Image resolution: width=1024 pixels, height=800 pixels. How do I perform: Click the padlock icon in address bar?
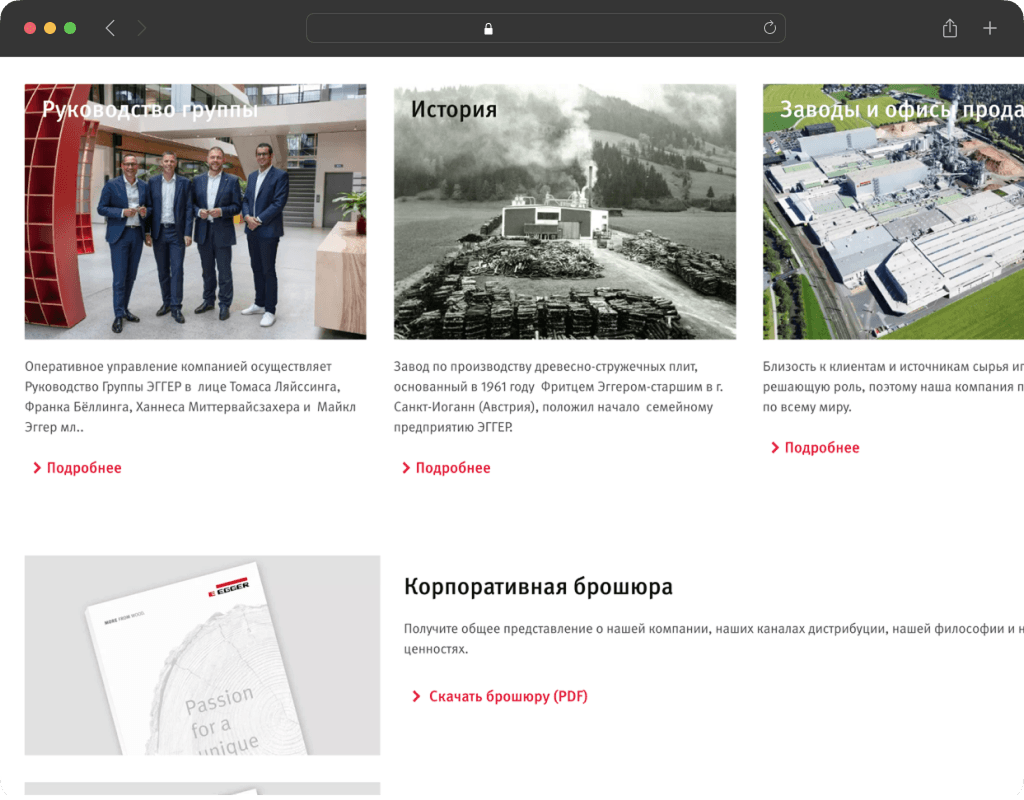(x=488, y=29)
